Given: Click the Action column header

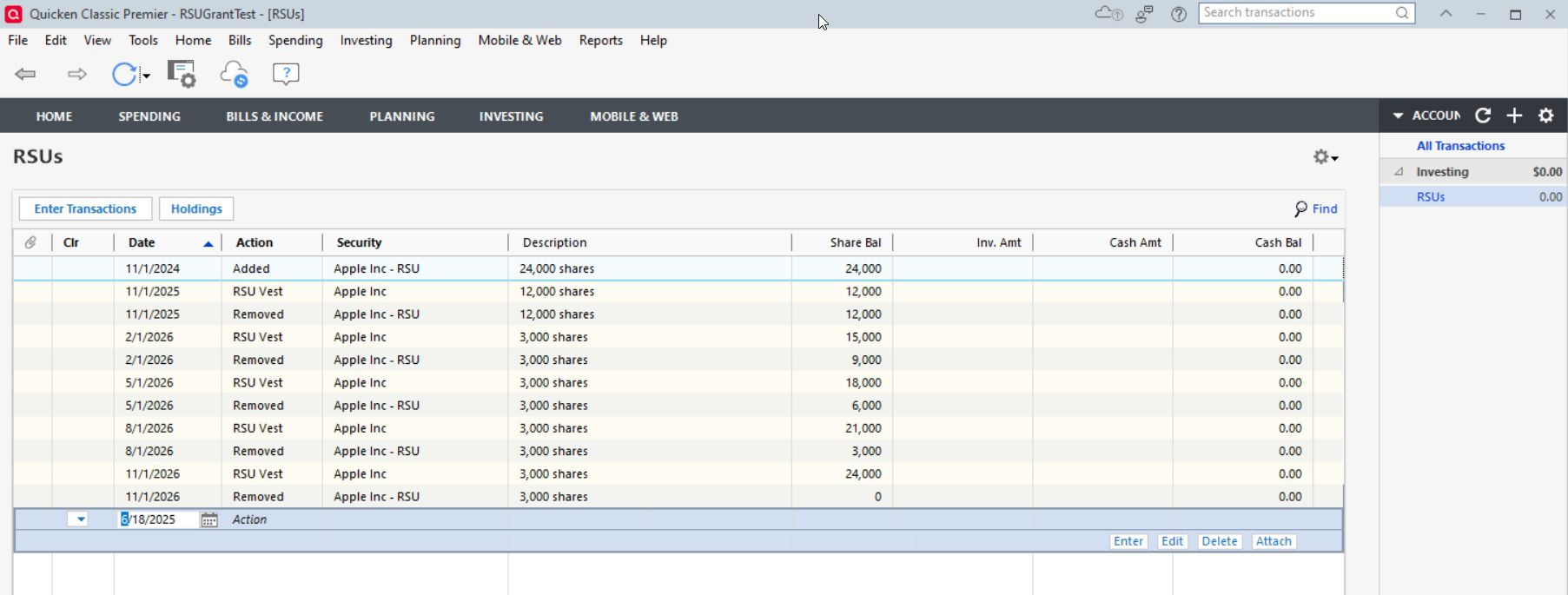Looking at the screenshot, I should (272, 242).
